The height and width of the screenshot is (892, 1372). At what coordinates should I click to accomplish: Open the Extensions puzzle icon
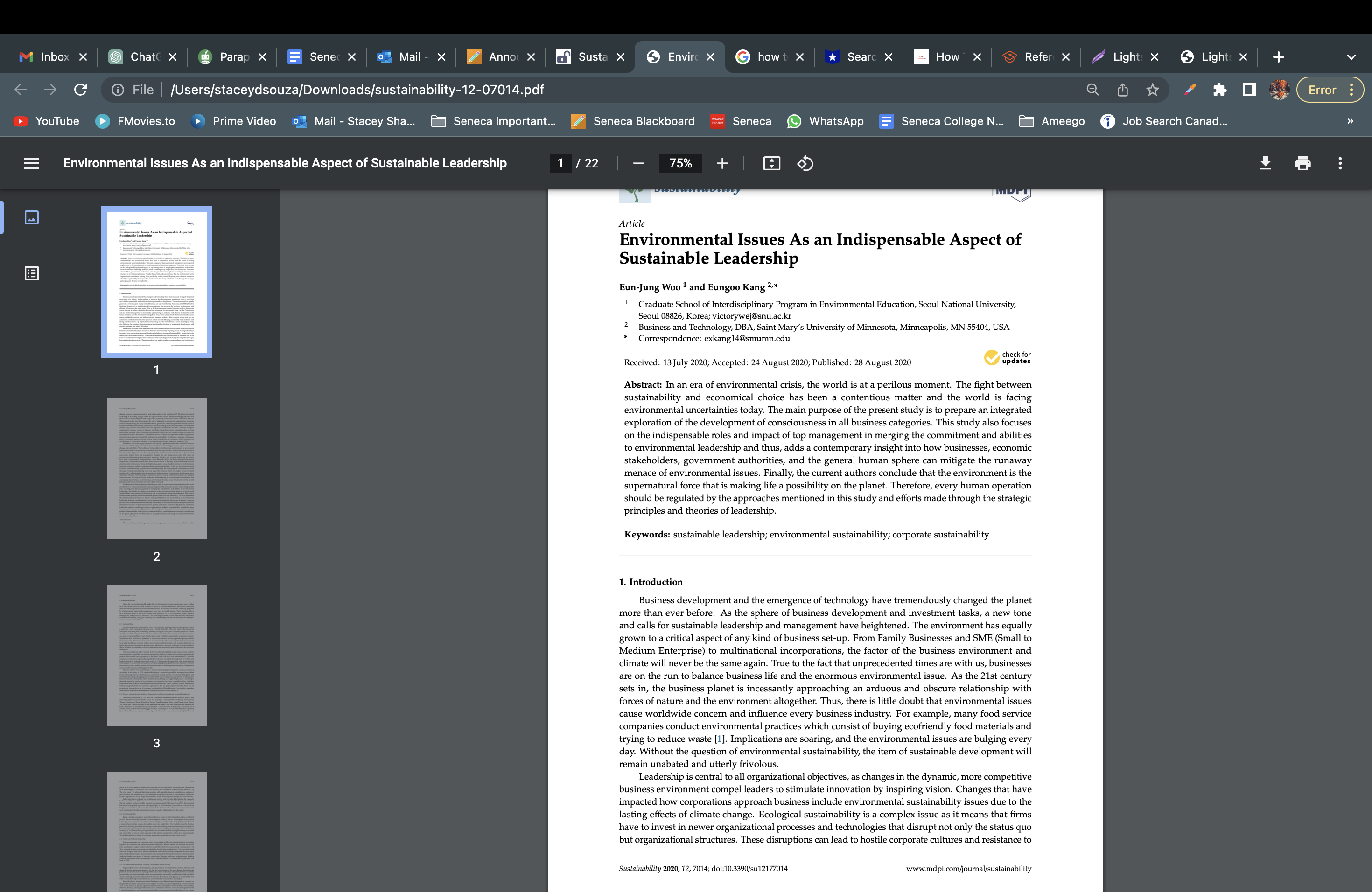pyautogui.click(x=1219, y=89)
